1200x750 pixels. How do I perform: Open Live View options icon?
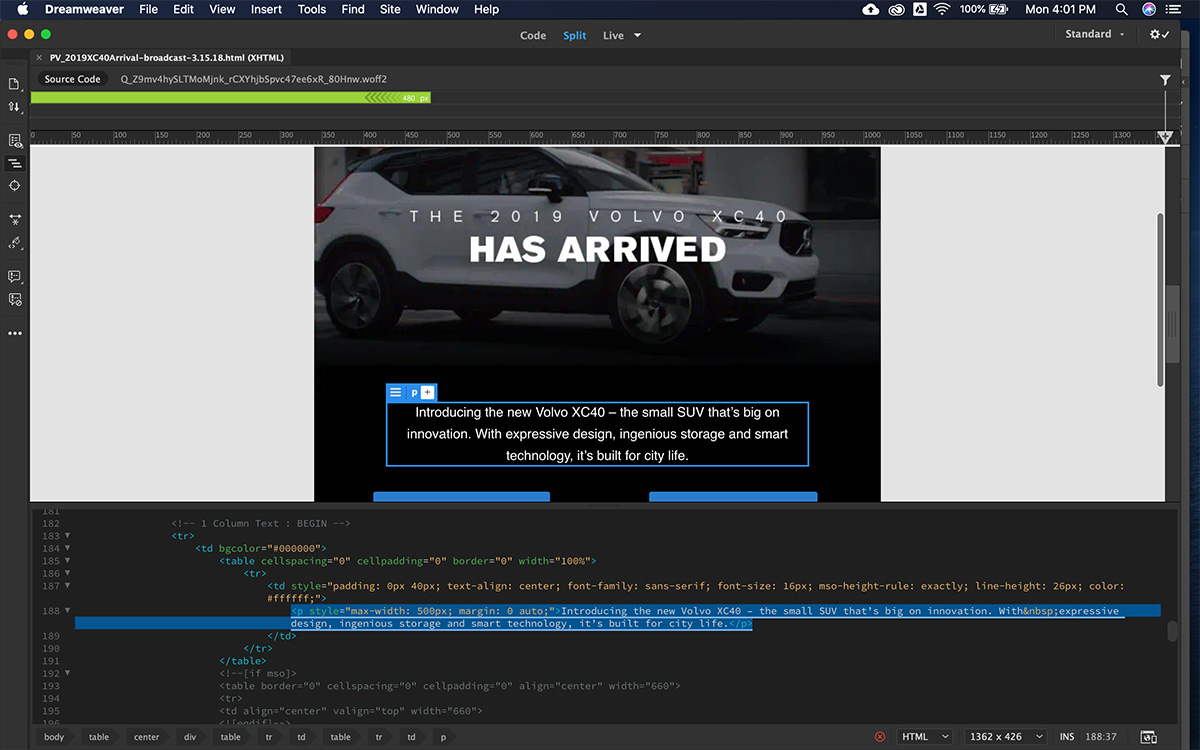15,141
